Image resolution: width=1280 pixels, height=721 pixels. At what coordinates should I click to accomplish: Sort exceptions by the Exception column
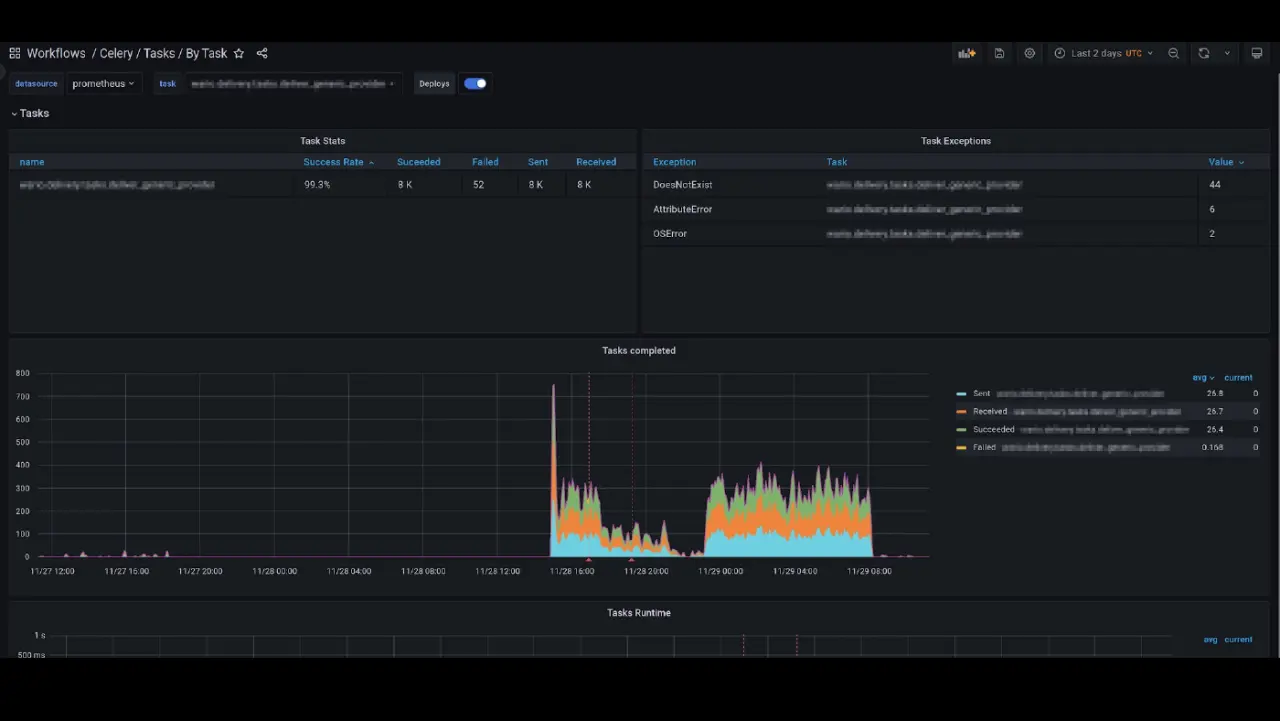click(674, 162)
